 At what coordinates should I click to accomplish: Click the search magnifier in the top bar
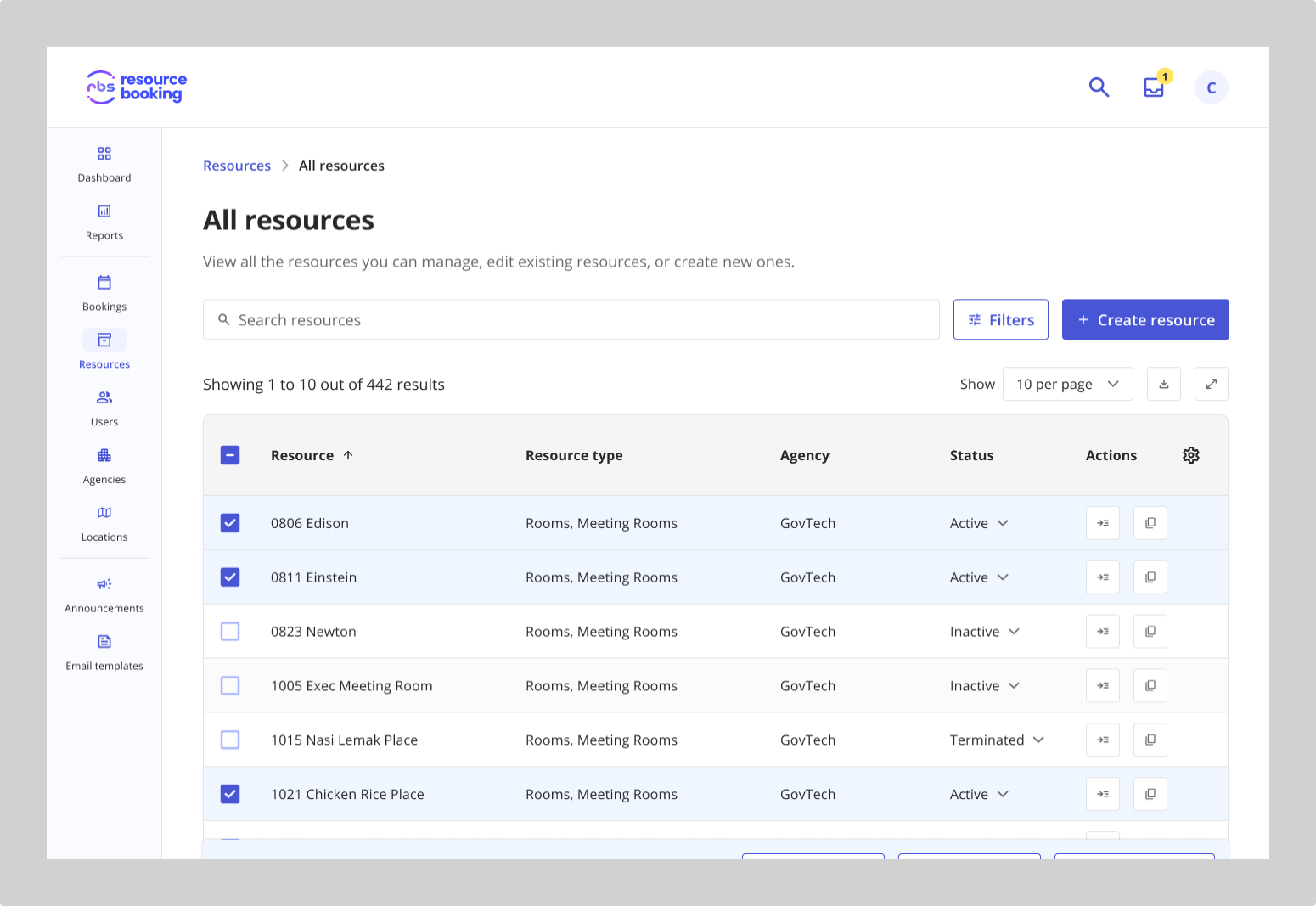tap(1099, 87)
